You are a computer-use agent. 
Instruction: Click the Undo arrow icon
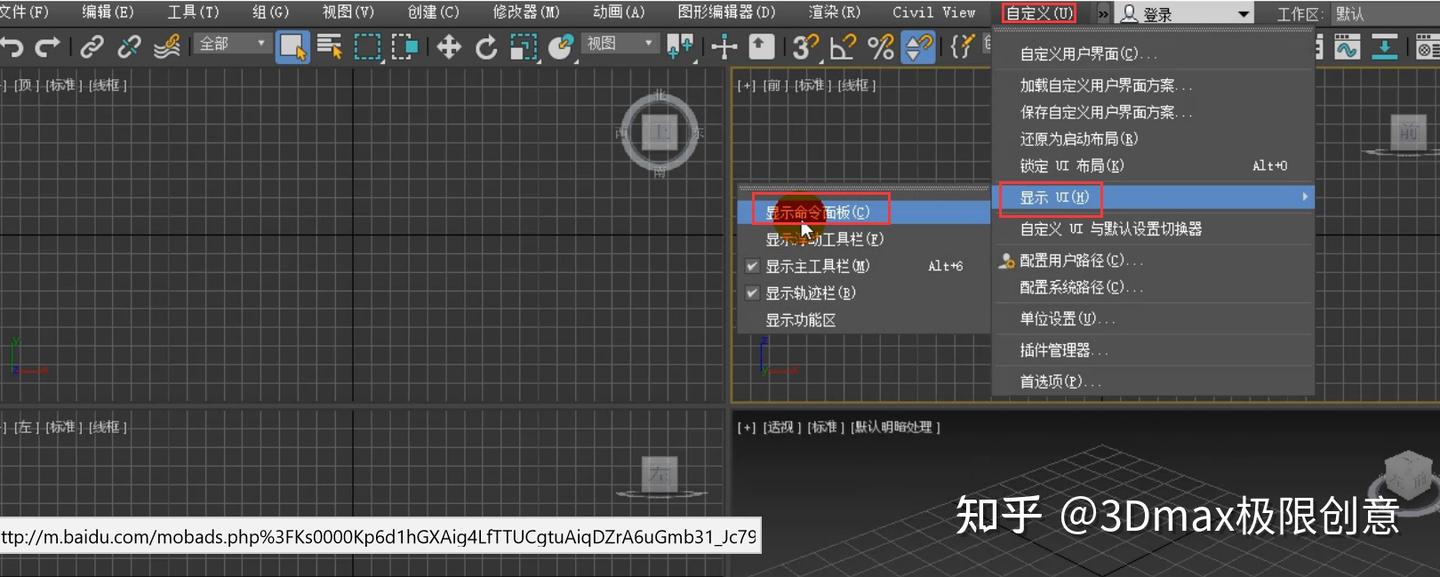(12, 46)
